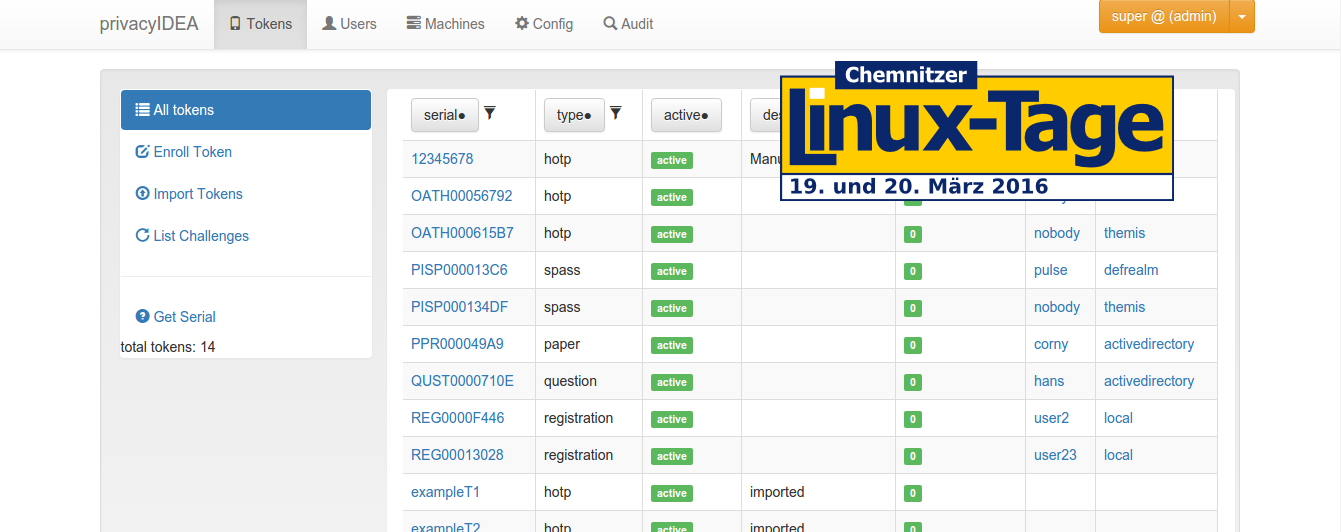Screen dimensions: 1341x532
Task: Open Get Serial in sidebar
Action: pos(176,317)
